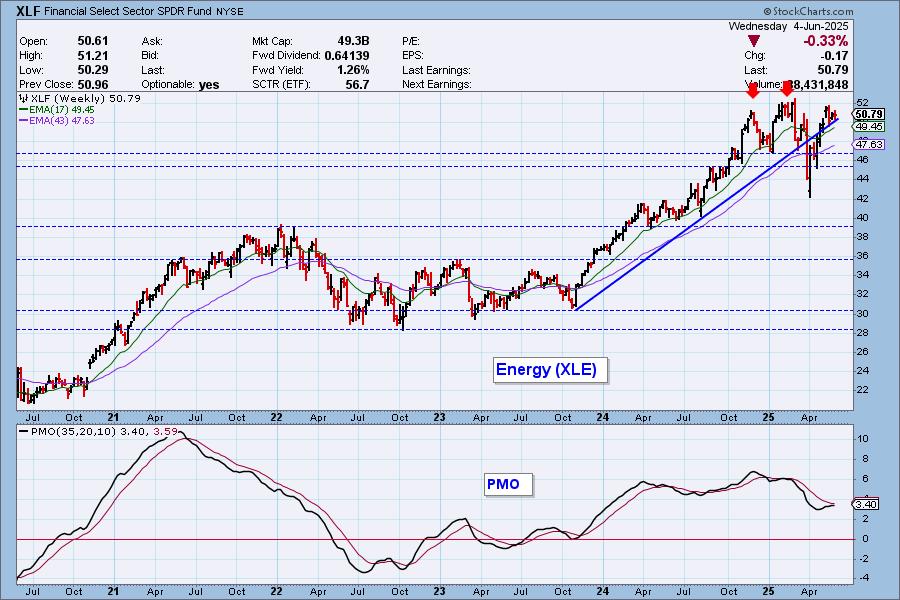Click the 22 label on the price axis
The width and height of the screenshot is (900, 600).
[x=862, y=390]
